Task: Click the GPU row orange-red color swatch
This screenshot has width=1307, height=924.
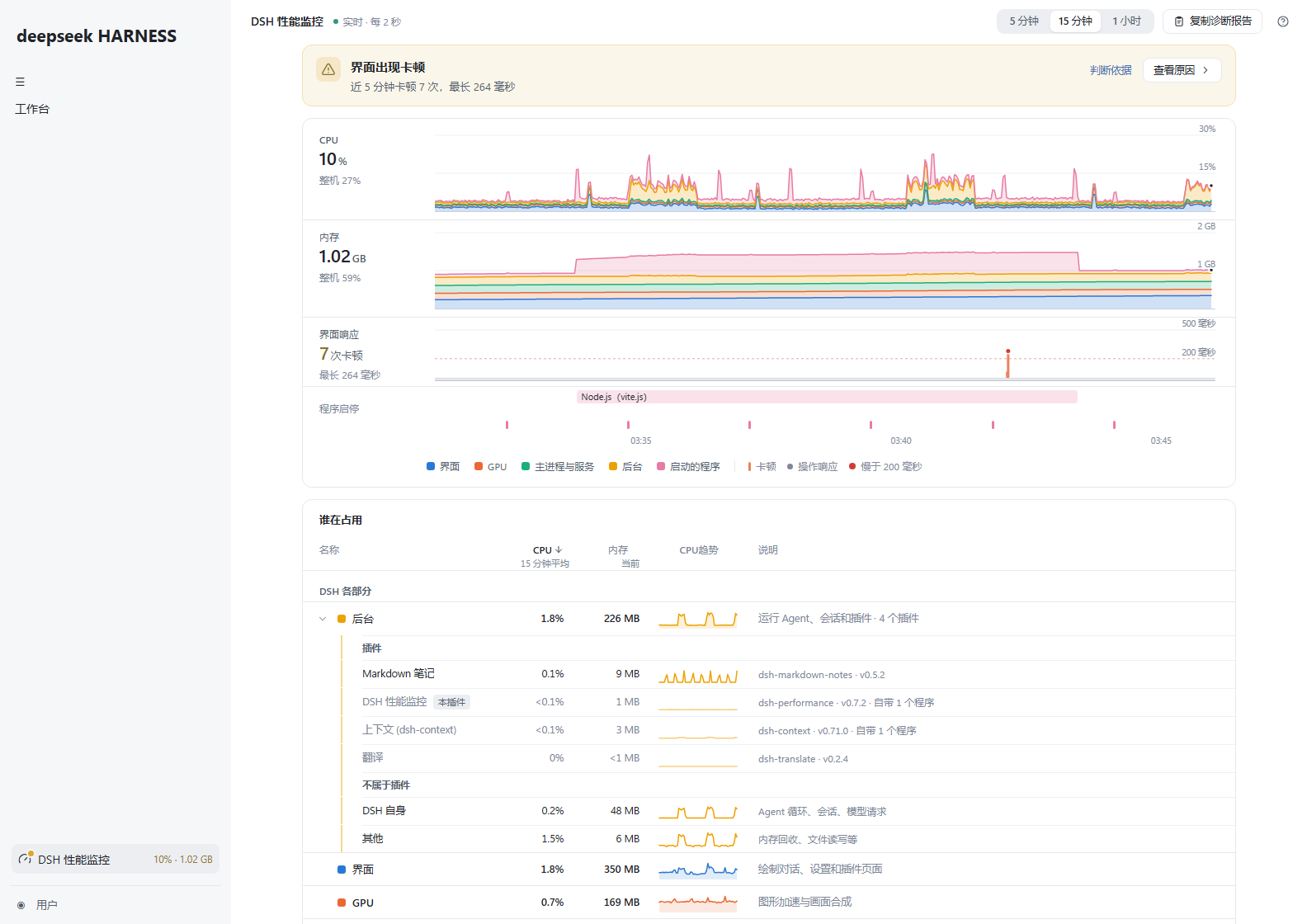Action: pos(342,903)
